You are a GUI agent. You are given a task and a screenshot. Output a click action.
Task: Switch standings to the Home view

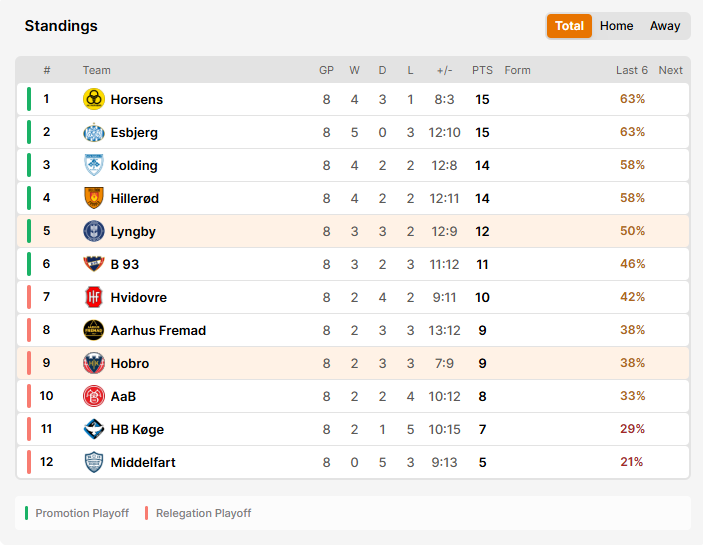tap(616, 26)
